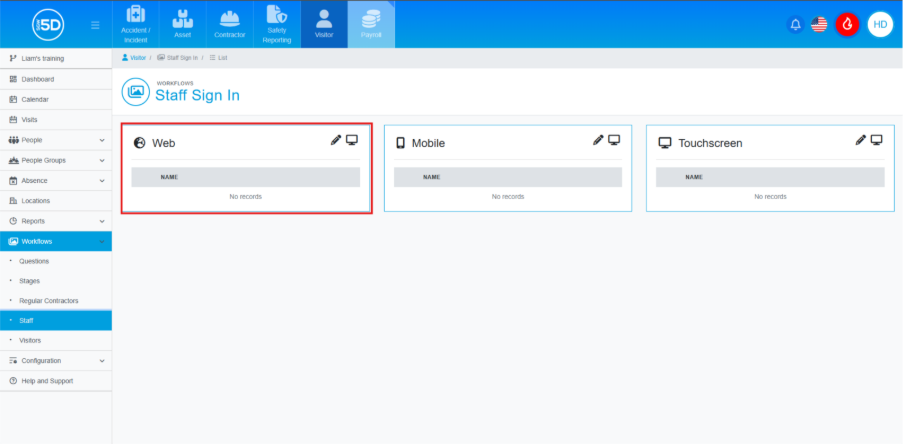Screen dimensions: 903x444
Task: Edit the Mobile workflow with pencil icon
Action: point(598,140)
